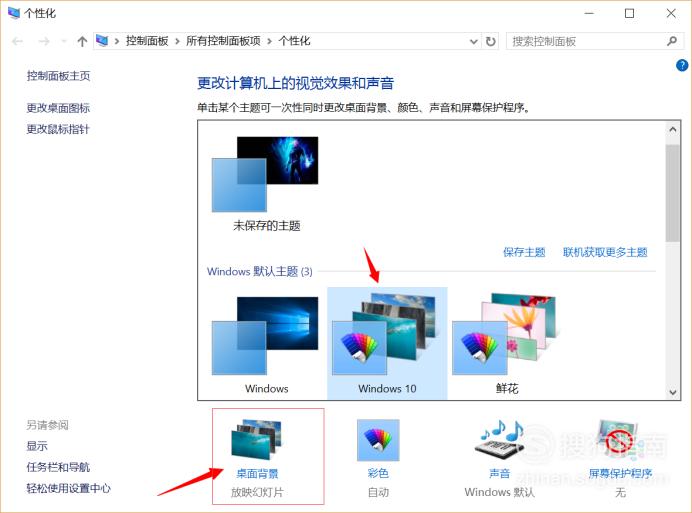Open the 桌面背景 settings icon
692x513 pixels.
pos(256,440)
